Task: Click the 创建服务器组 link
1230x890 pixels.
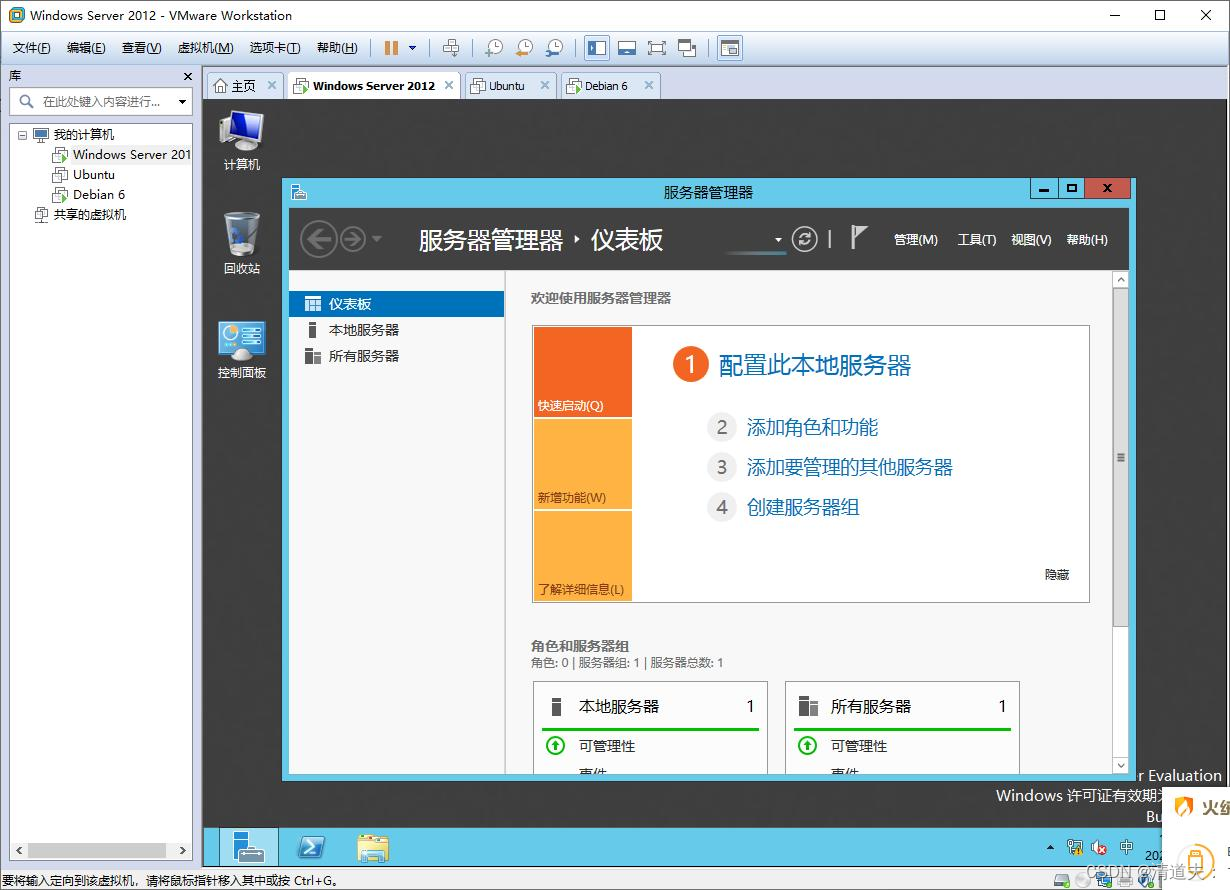Action: pyautogui.click(x=803, y=508)
